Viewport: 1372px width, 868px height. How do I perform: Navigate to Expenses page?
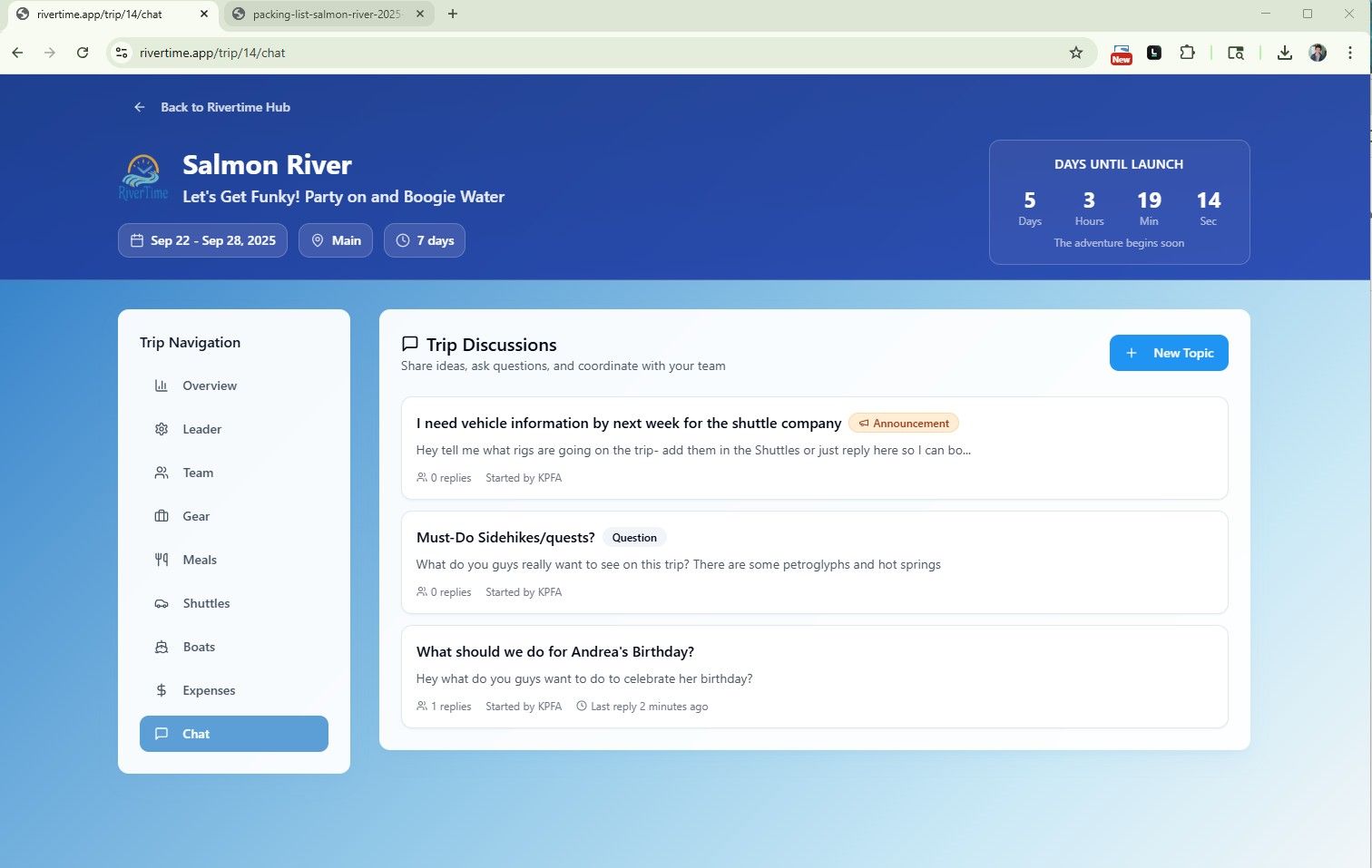pyautogui.click(x=209, y=690)
